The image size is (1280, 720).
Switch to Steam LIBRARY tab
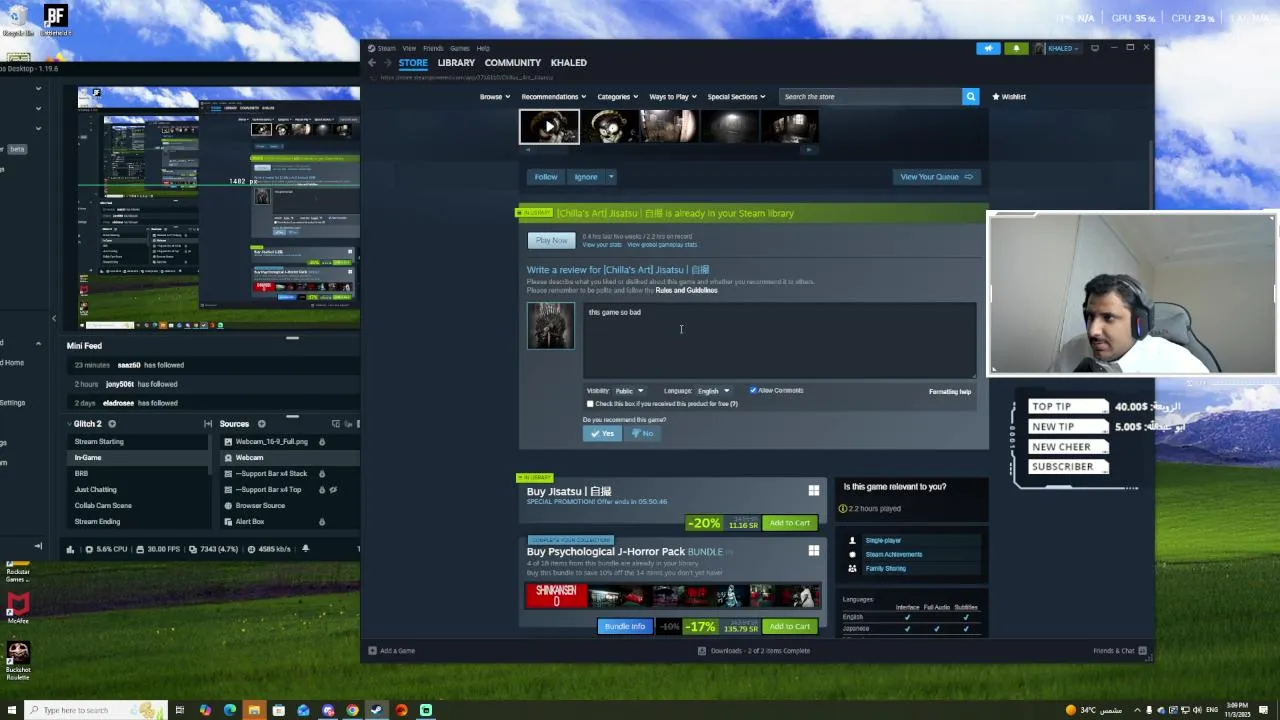point(456,63)
